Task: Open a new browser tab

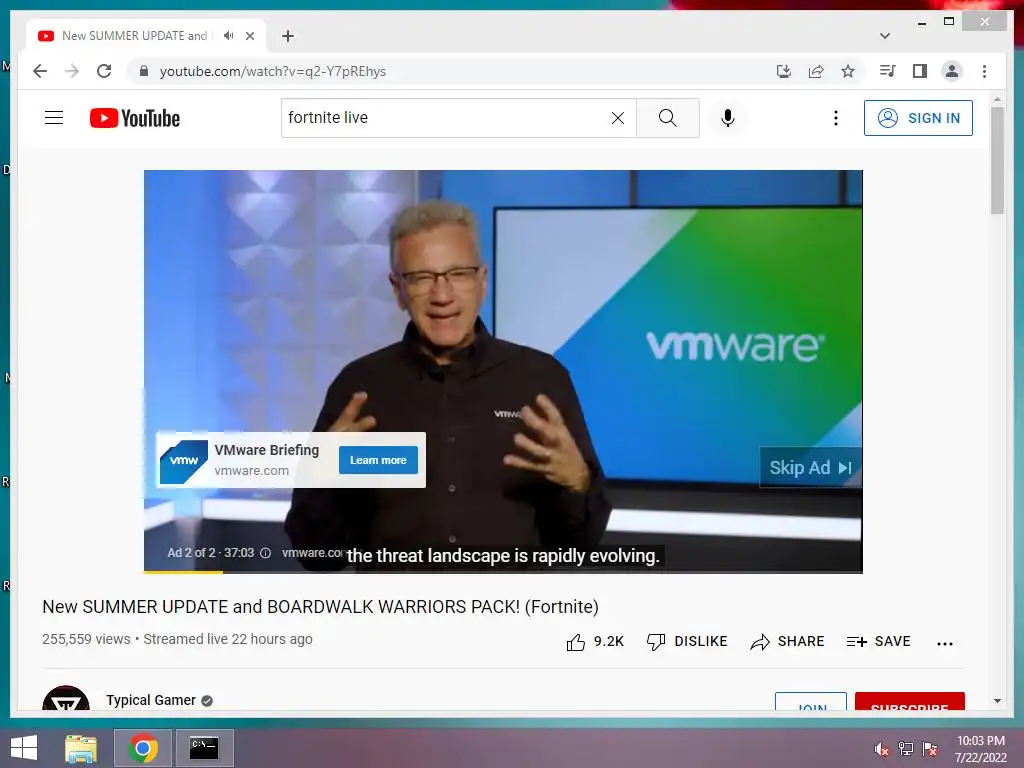Action: tap(288, 36)
